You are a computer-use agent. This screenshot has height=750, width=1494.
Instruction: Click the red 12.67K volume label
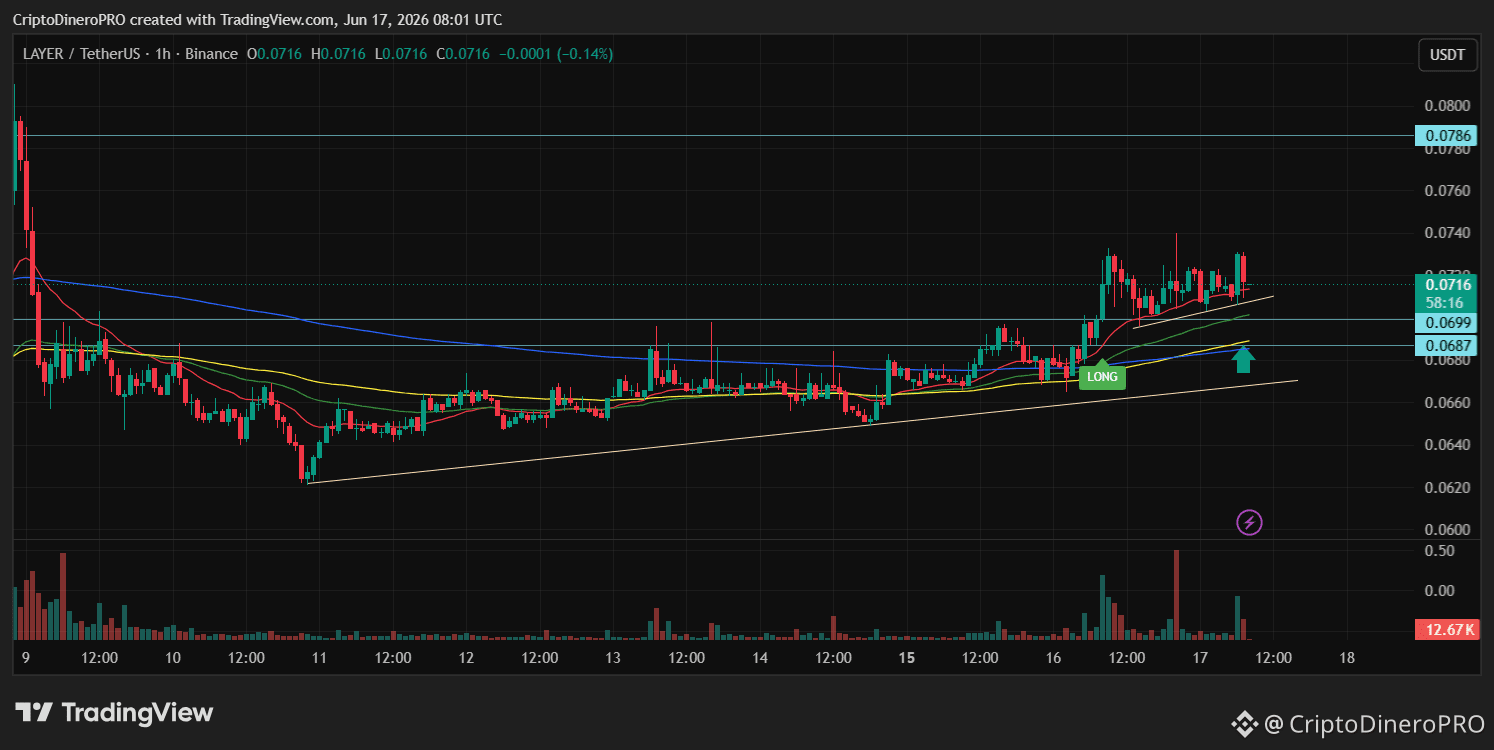(1447, 629)
